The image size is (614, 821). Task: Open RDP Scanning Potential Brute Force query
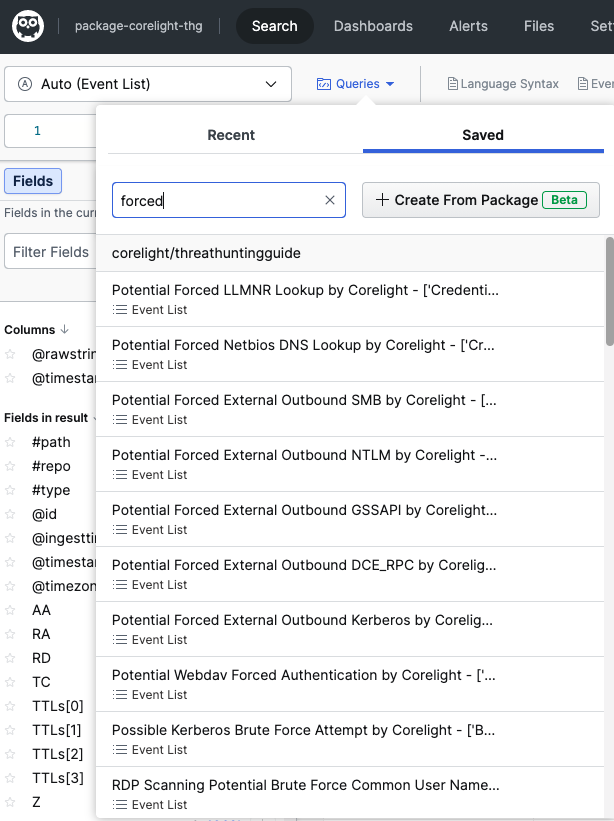(350, 793)
